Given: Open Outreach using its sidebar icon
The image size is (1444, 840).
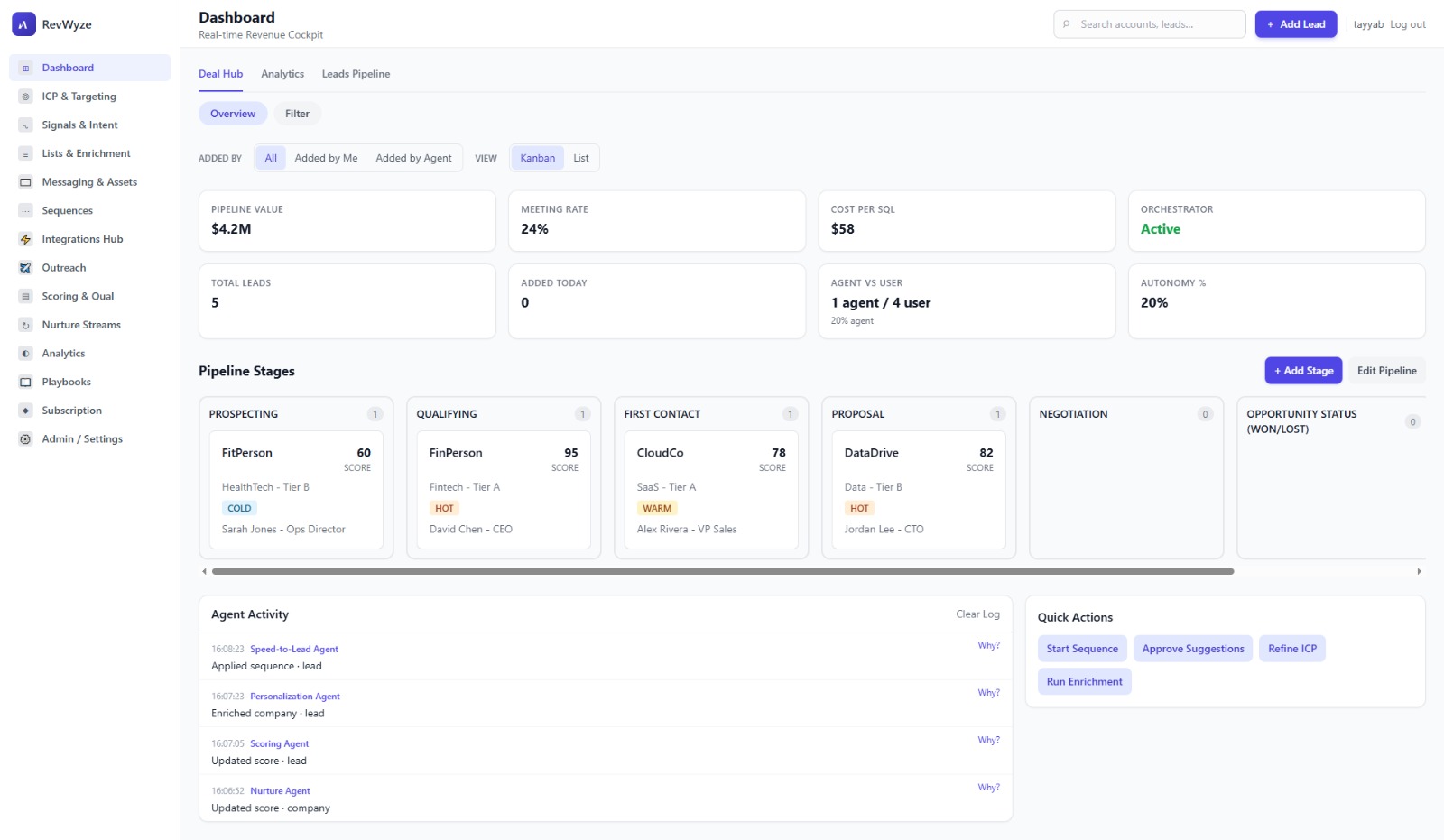Looking at the screenshot, I should point(25,268).
